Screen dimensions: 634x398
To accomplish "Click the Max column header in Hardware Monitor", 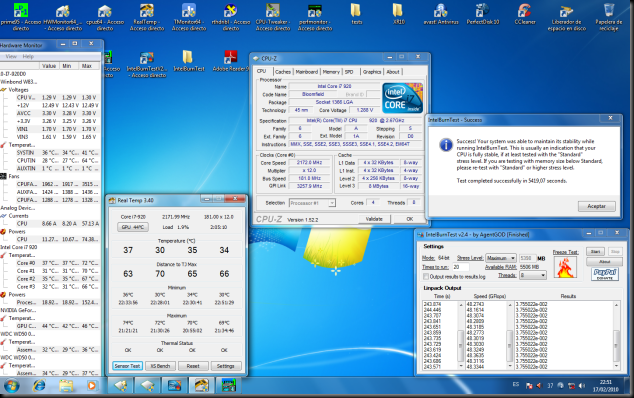I will point(87,66).
